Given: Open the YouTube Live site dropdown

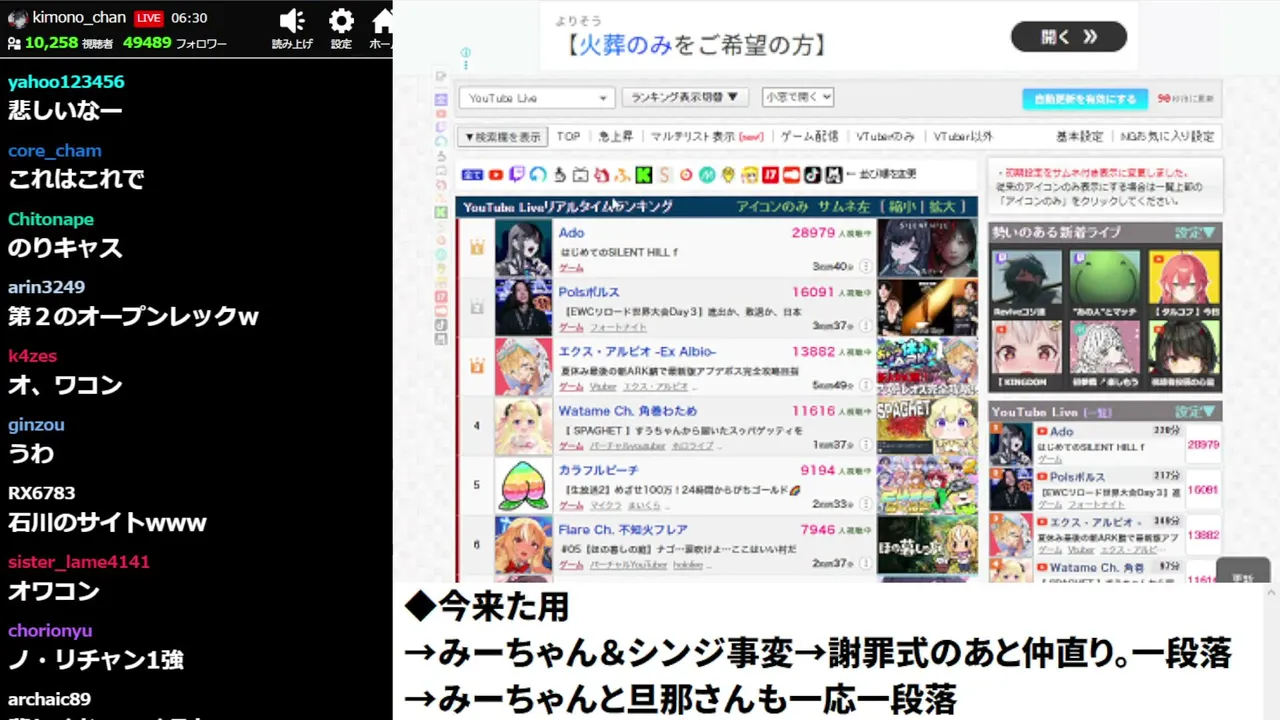Looking at the screenshot, I should [x=536, y=98].
